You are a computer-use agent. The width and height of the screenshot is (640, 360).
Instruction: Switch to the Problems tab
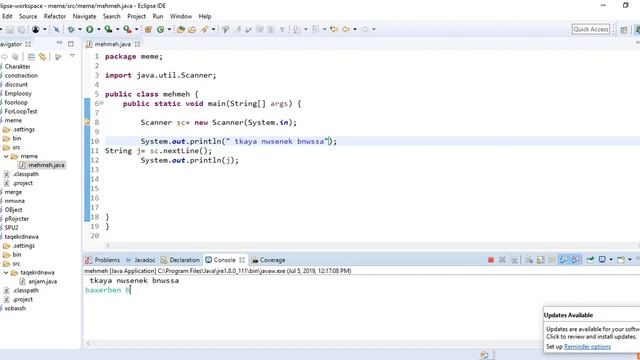coord(102,260)
